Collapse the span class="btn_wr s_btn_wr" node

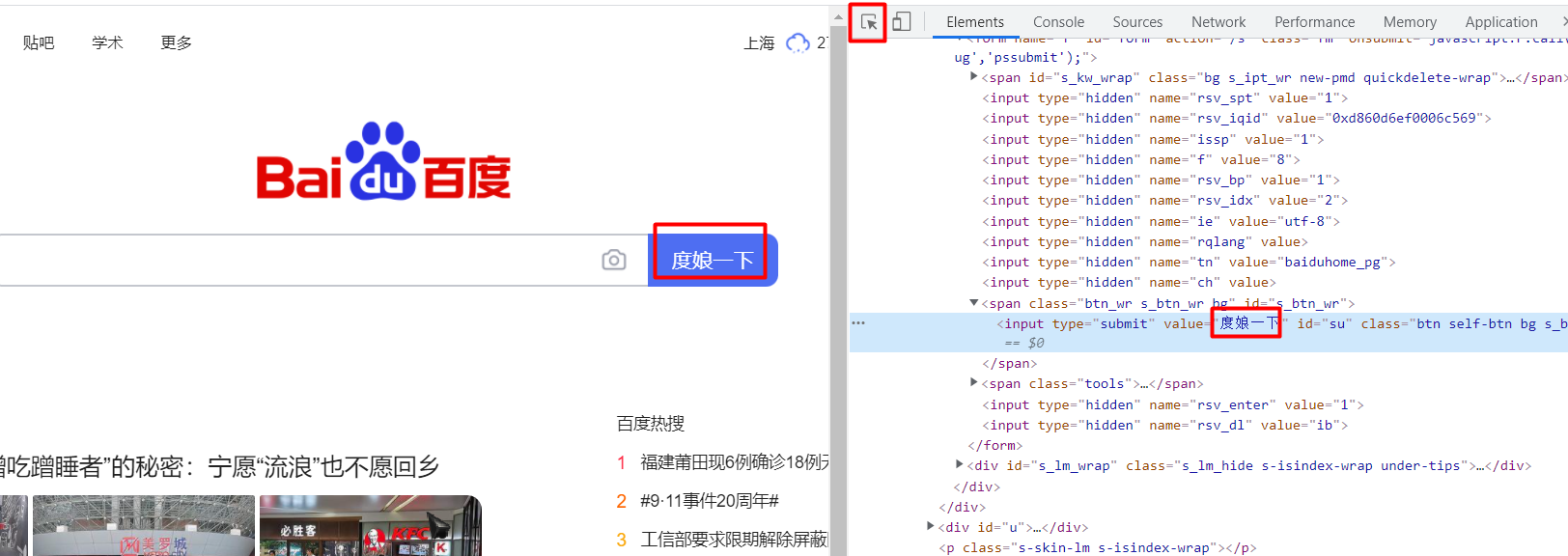[x=974, y=303]
